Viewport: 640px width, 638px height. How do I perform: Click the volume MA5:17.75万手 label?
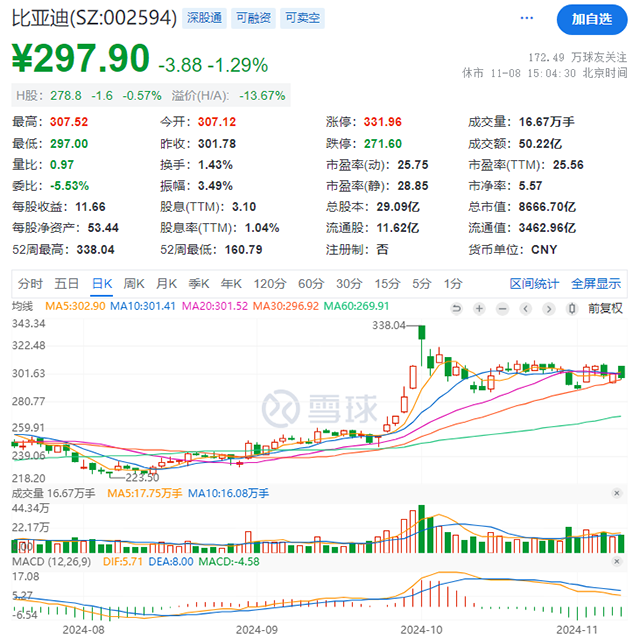[144, 494]
